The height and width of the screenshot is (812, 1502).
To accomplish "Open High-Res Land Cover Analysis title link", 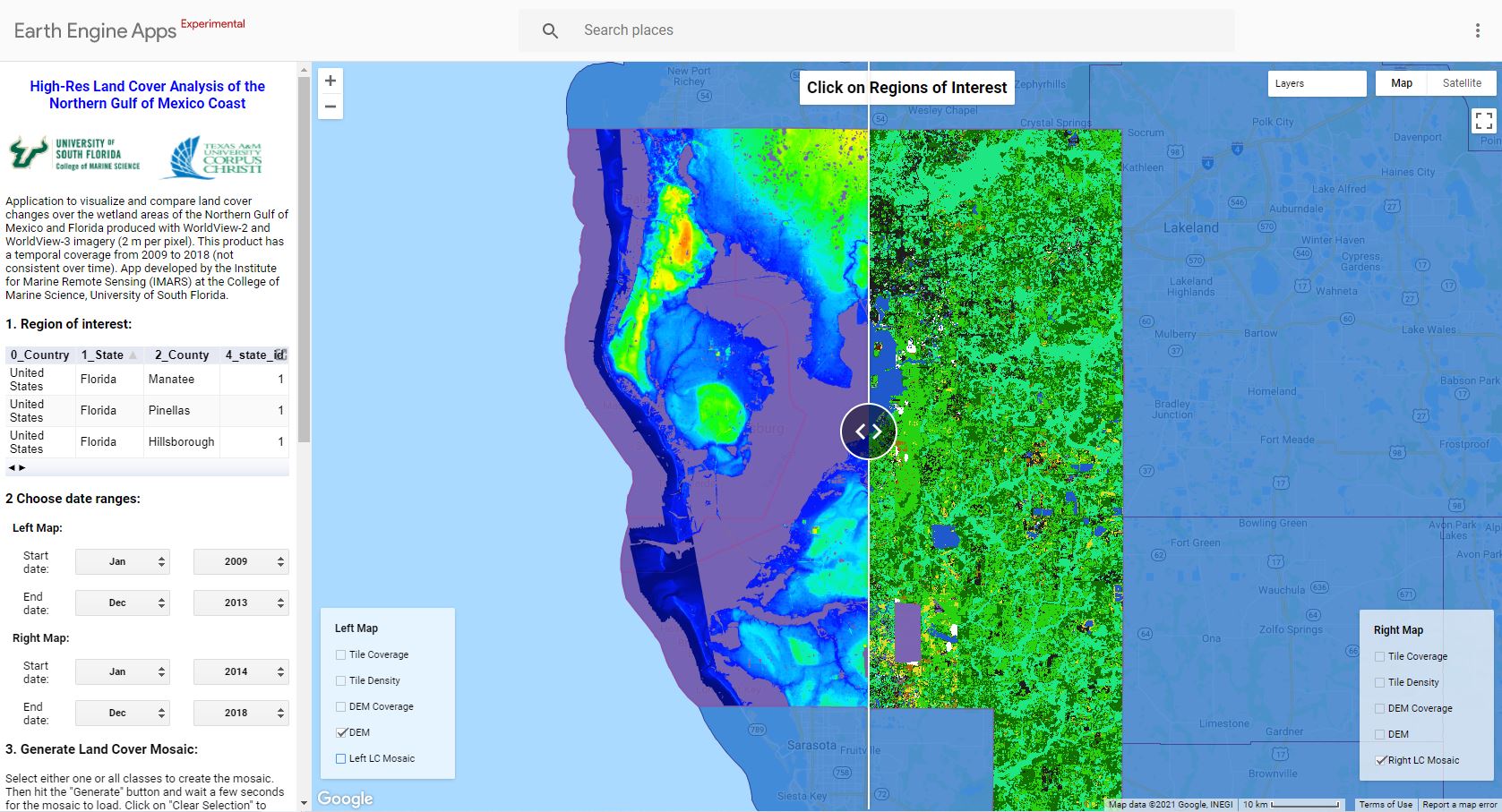I will pos(148,95).
